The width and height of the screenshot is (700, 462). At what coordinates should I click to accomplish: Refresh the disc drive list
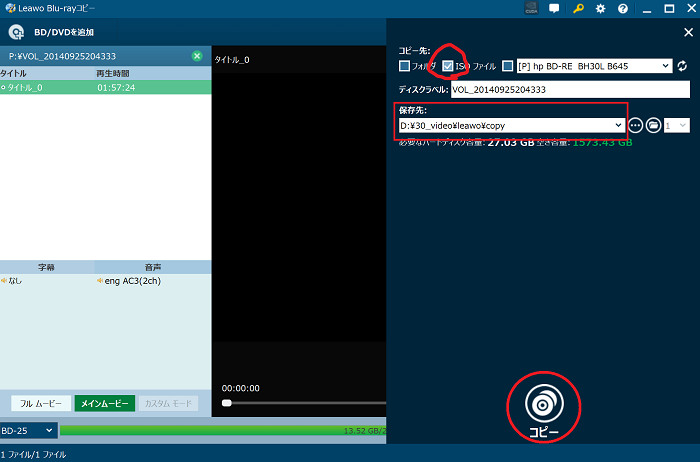[x=682, y=66]
